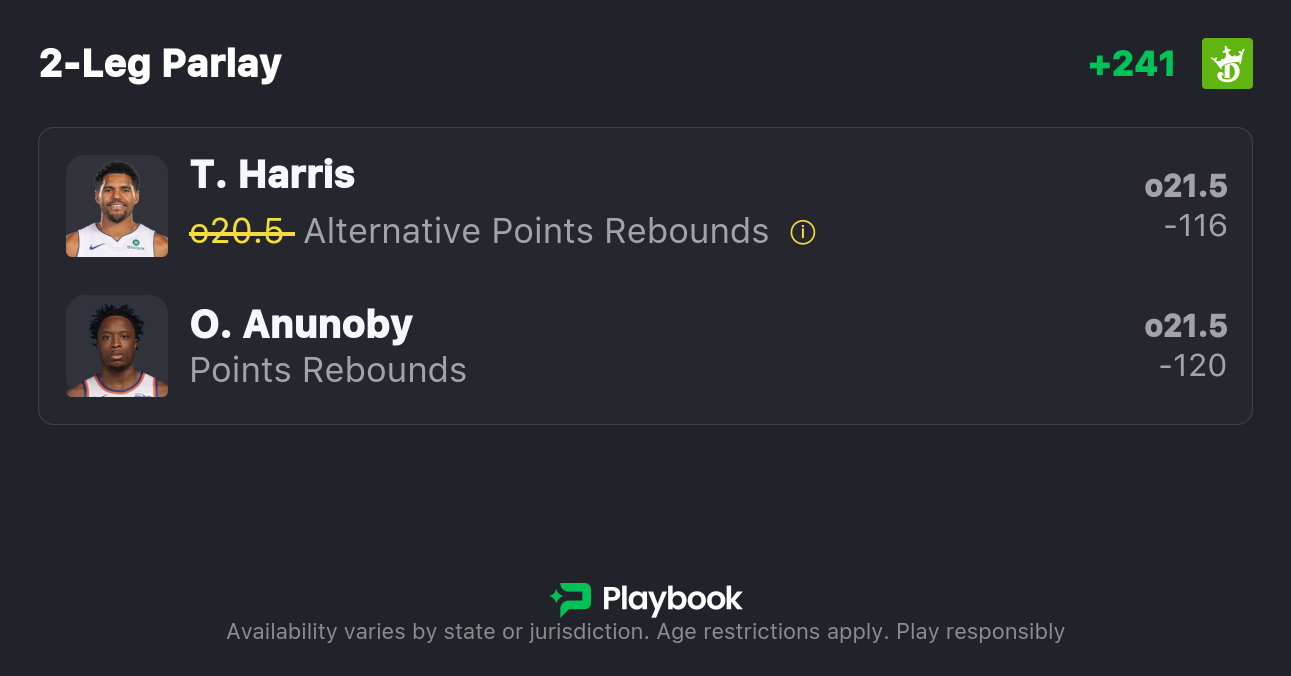Open O. Anunoby player headshot
The image size is (1291, 676).
(x=117, y=346)
